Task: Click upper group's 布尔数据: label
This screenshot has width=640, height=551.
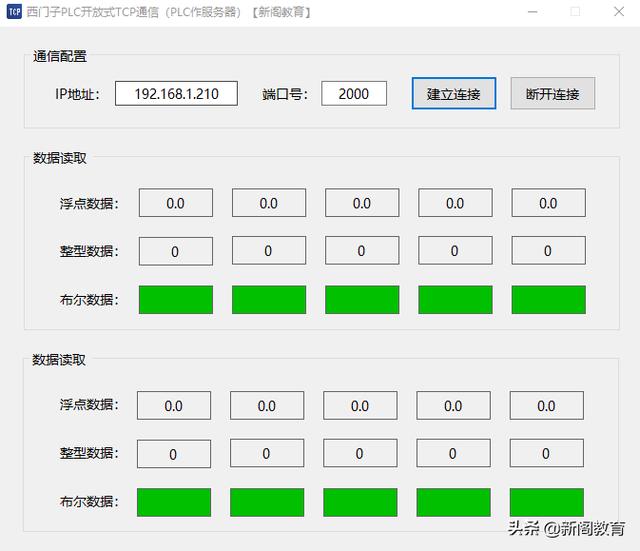Action: pos(89,300)
